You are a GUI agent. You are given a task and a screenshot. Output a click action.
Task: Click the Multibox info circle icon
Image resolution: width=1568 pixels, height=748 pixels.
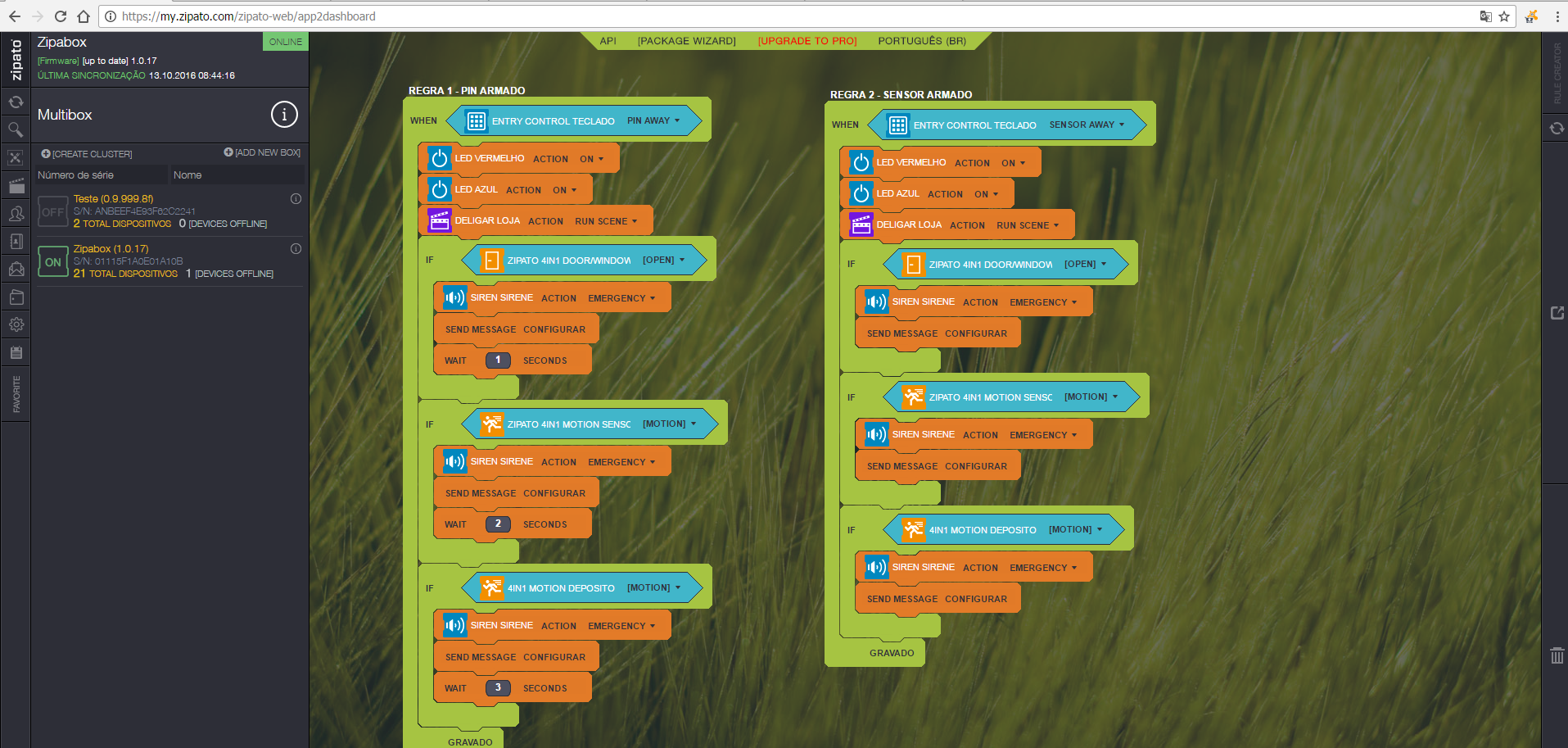click(x=284, y=115)
